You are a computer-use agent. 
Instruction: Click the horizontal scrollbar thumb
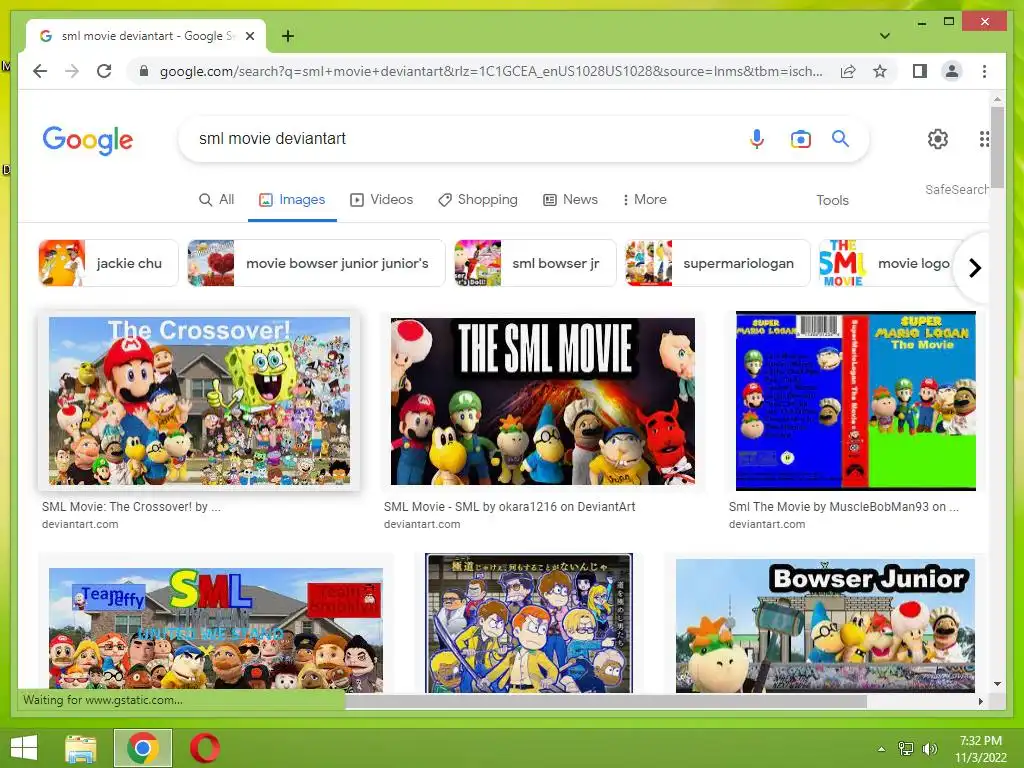pos(606,701)
